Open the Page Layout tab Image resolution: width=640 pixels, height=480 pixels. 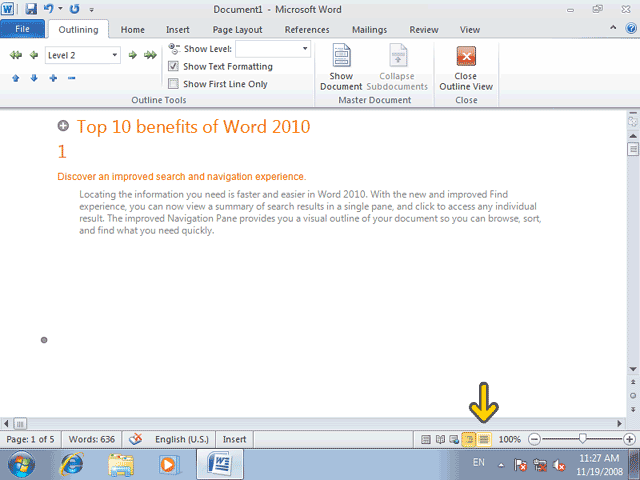238,29
